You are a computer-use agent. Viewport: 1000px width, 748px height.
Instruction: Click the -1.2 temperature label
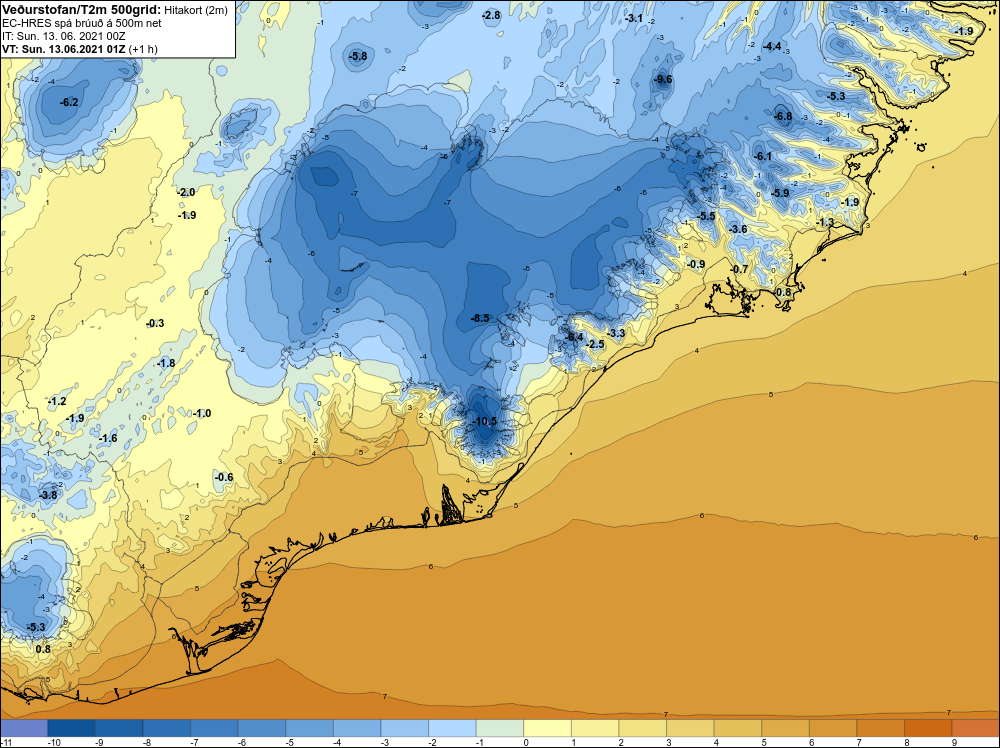coord(57,402)
